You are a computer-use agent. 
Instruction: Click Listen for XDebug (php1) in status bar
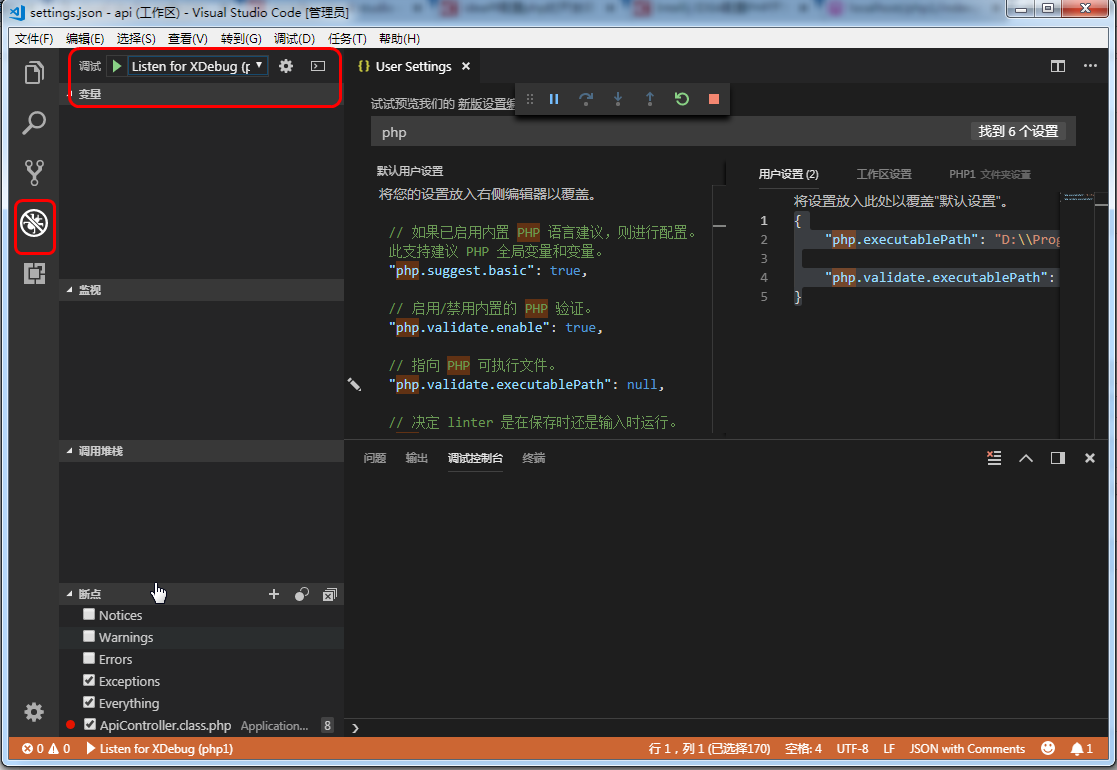160,748
